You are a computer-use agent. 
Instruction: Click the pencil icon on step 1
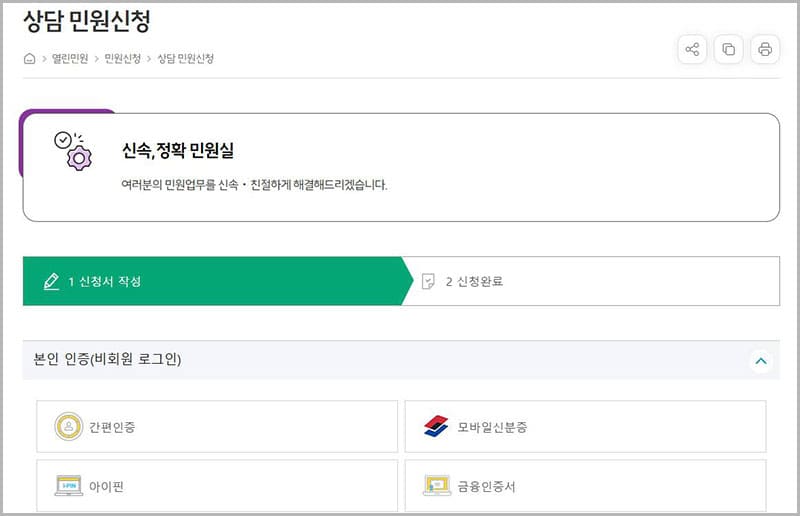coord(52,281)
